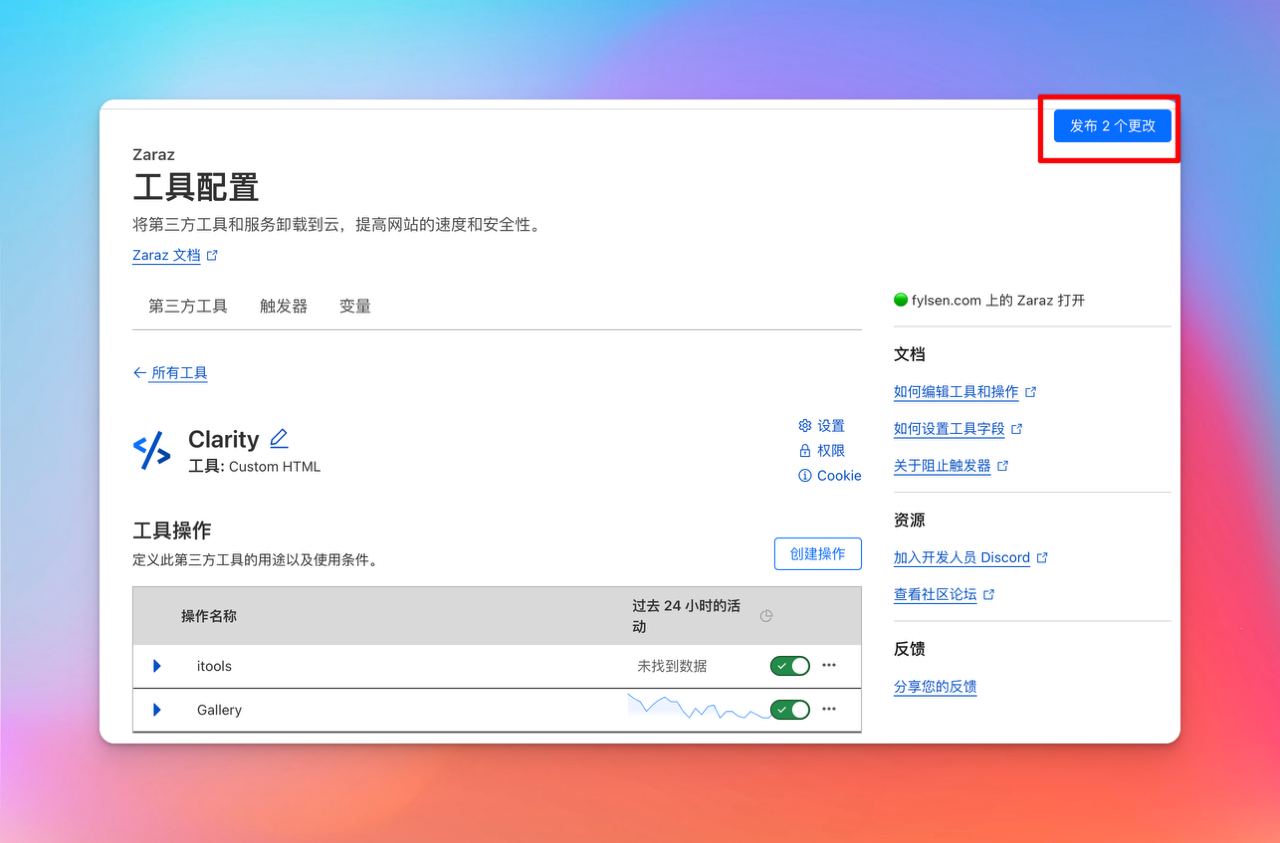The height and width of the screenshot is (843, 1280).
Task: Click external link icon beside Zaraz 文档
Action: click(x=212, y=255)
